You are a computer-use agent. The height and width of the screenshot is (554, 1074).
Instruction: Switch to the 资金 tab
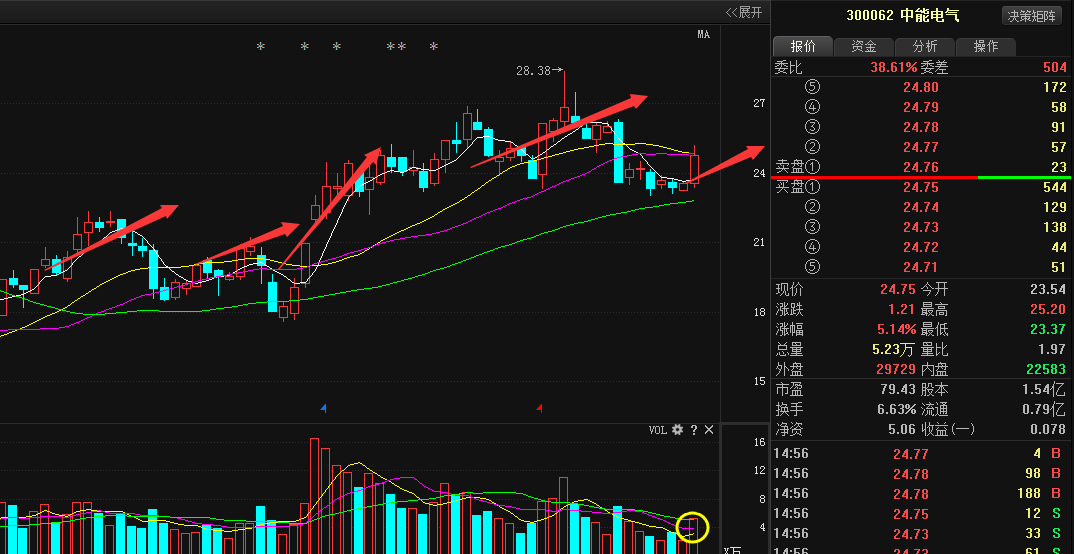coord(864,46)
